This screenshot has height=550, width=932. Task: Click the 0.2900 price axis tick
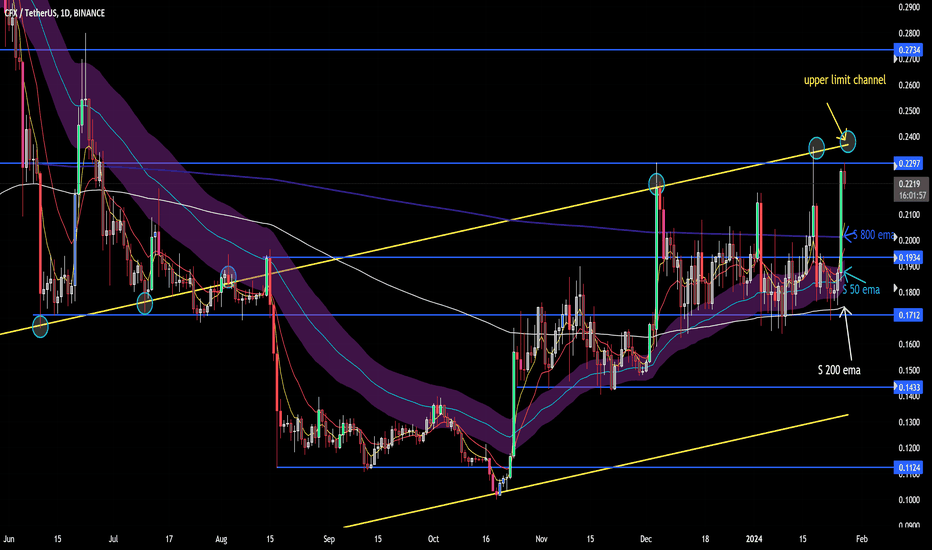909,7
